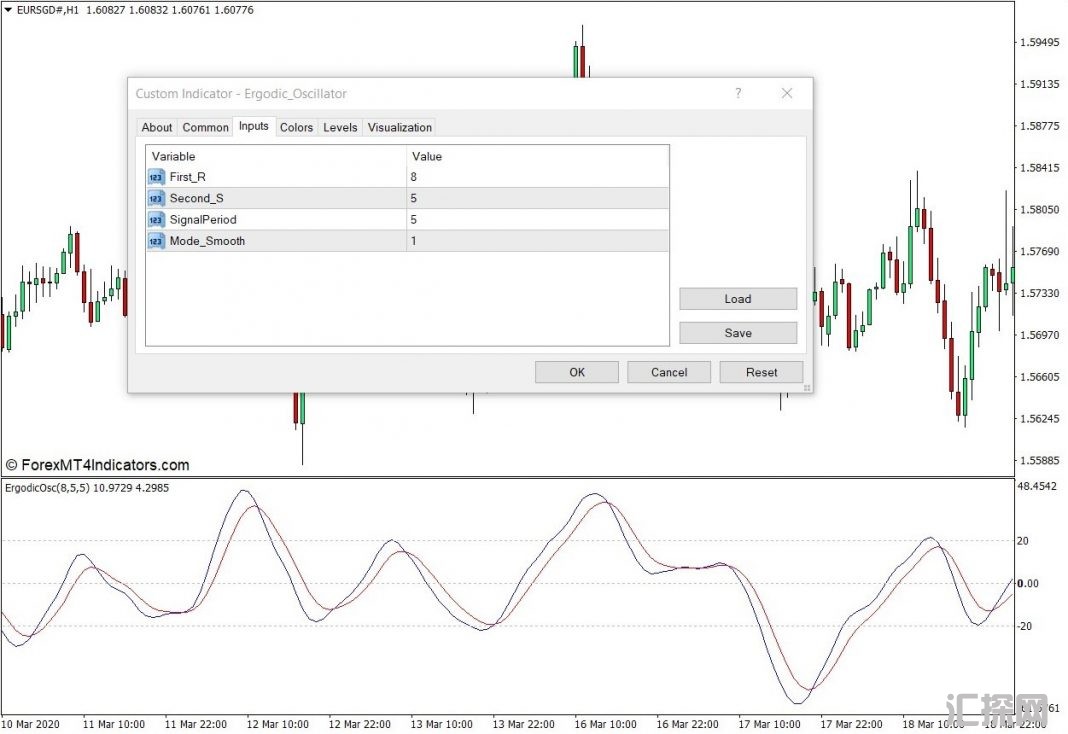Click the SignalPeriod variable type icon
This screenshot has height=734, width=1068.
coord(156,220)
